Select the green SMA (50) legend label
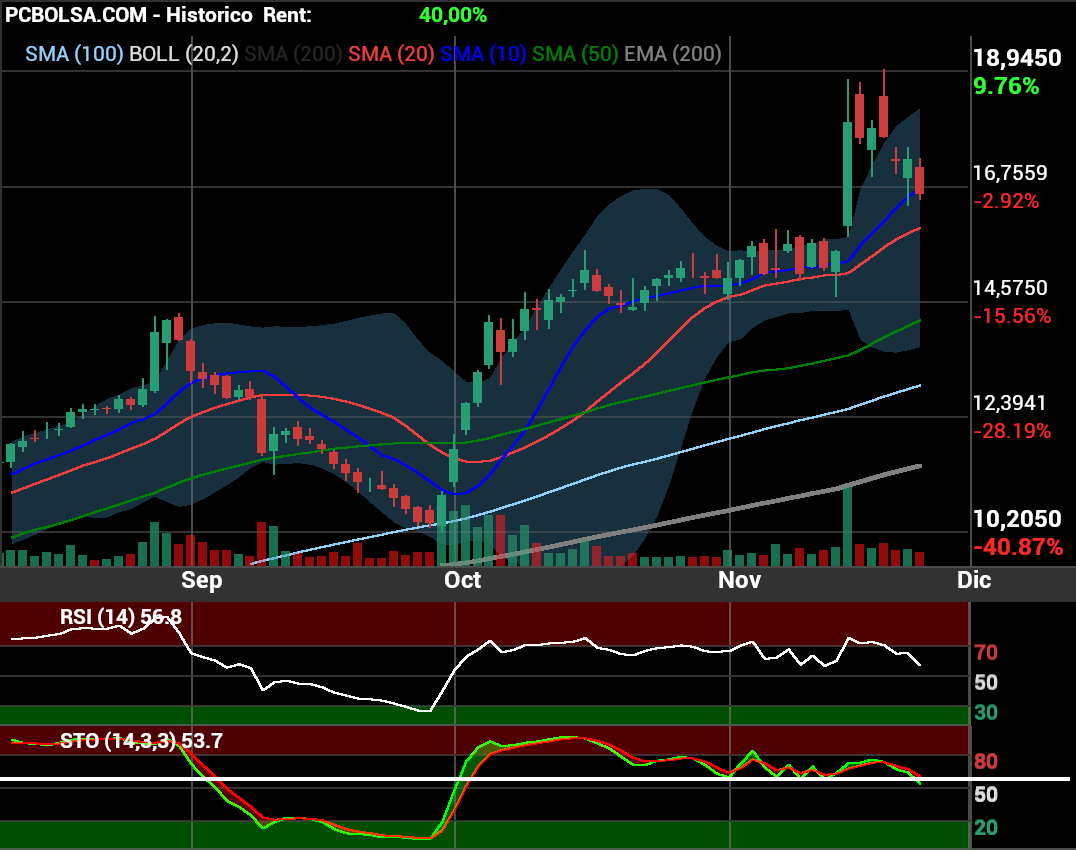The height and width of the screenshot is (850, 1076). tap(576, 54)
